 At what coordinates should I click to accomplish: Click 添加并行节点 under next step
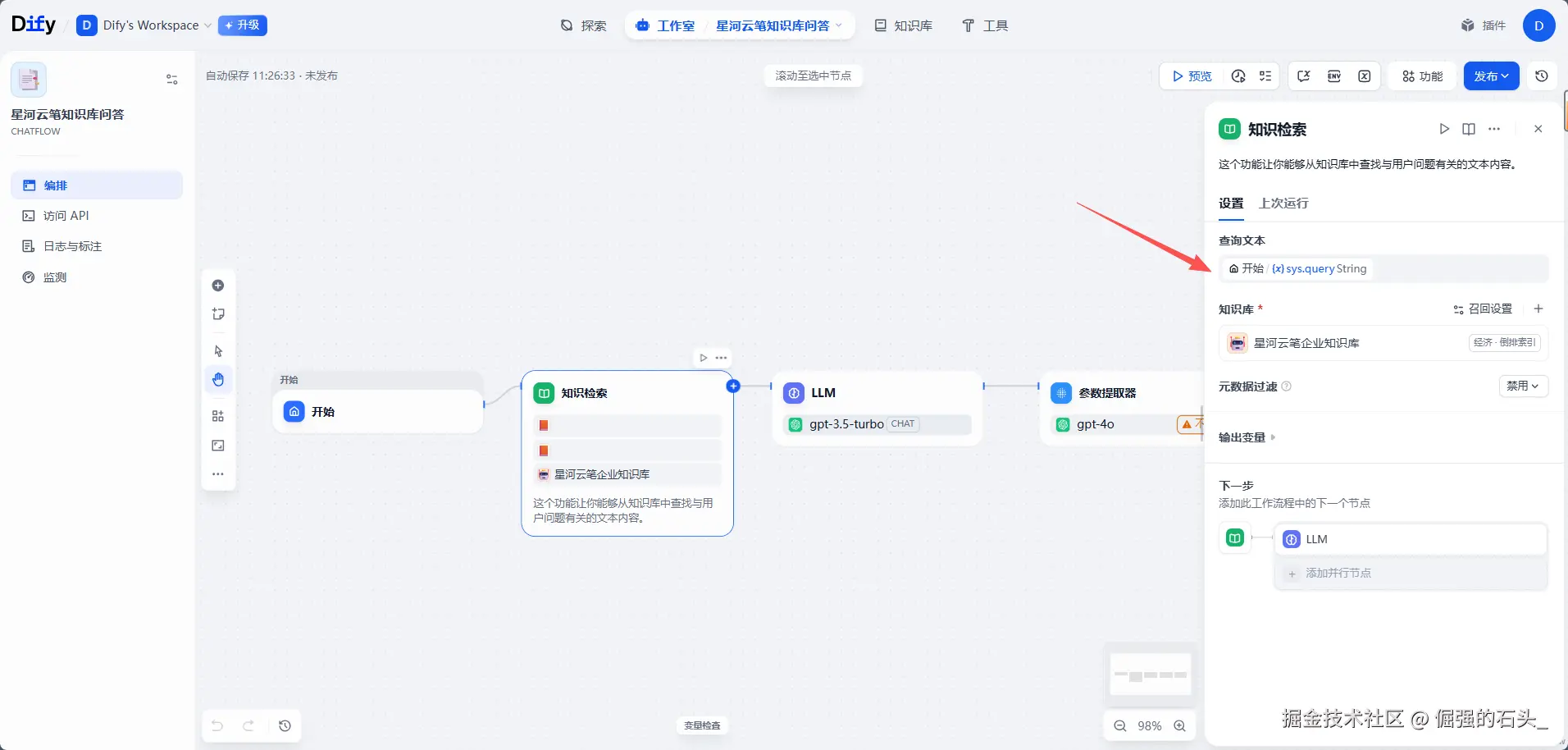(1411, 573)
